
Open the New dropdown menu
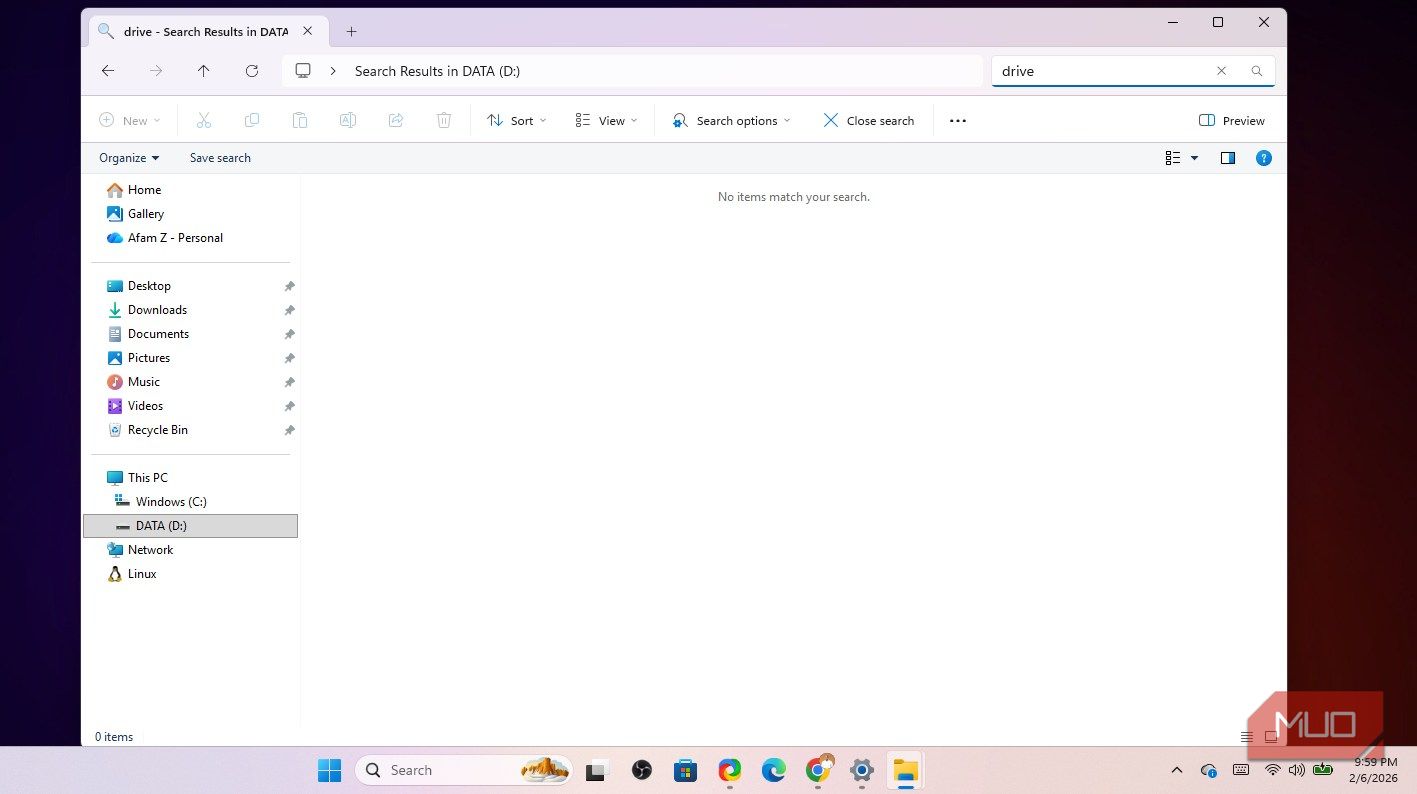pos(130,121)
